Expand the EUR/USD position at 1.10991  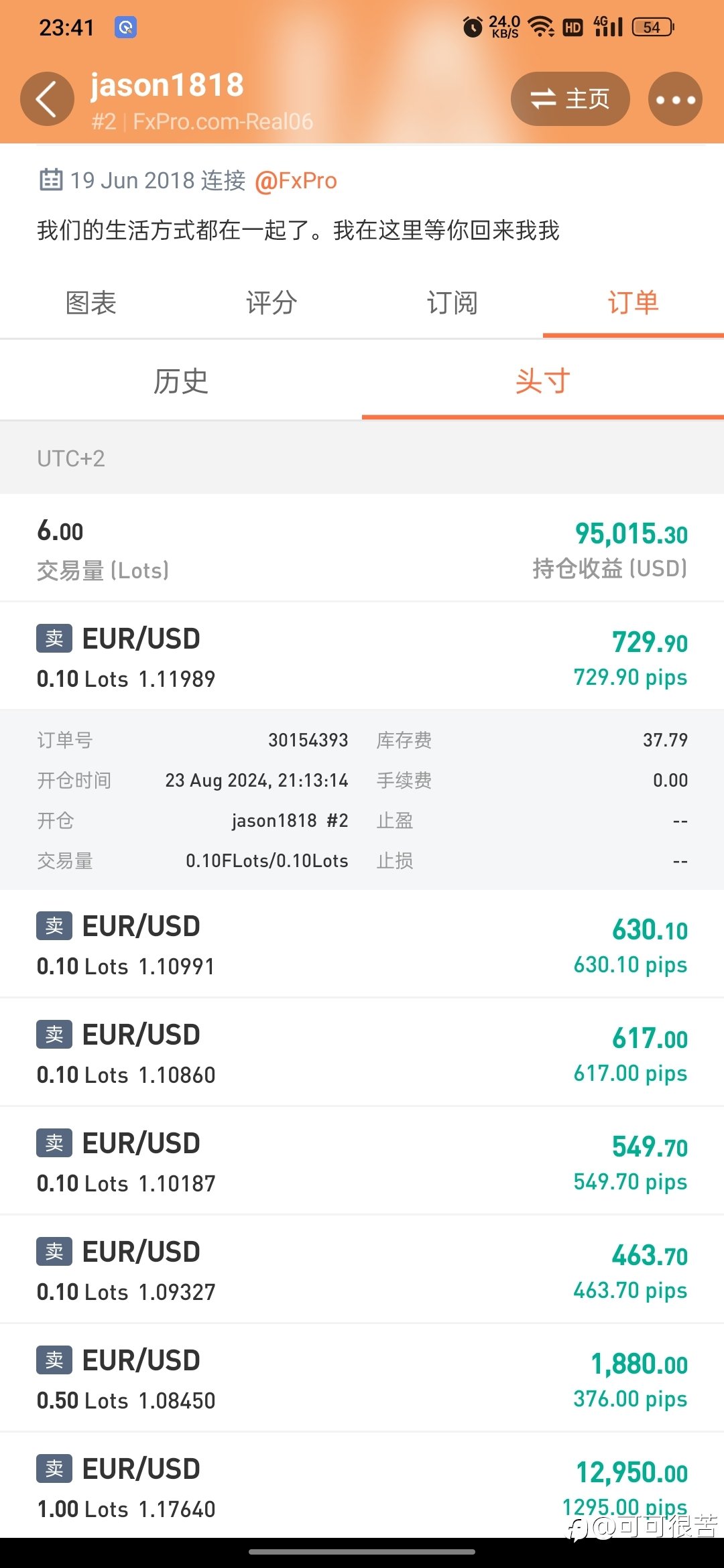pyautogui.click(x=362, y=944)
